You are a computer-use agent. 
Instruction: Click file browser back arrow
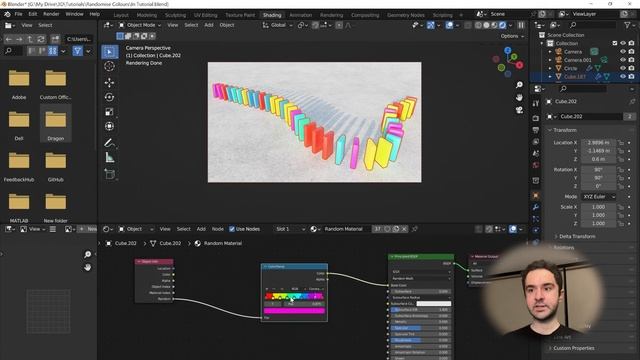click(x=9, y=39)
